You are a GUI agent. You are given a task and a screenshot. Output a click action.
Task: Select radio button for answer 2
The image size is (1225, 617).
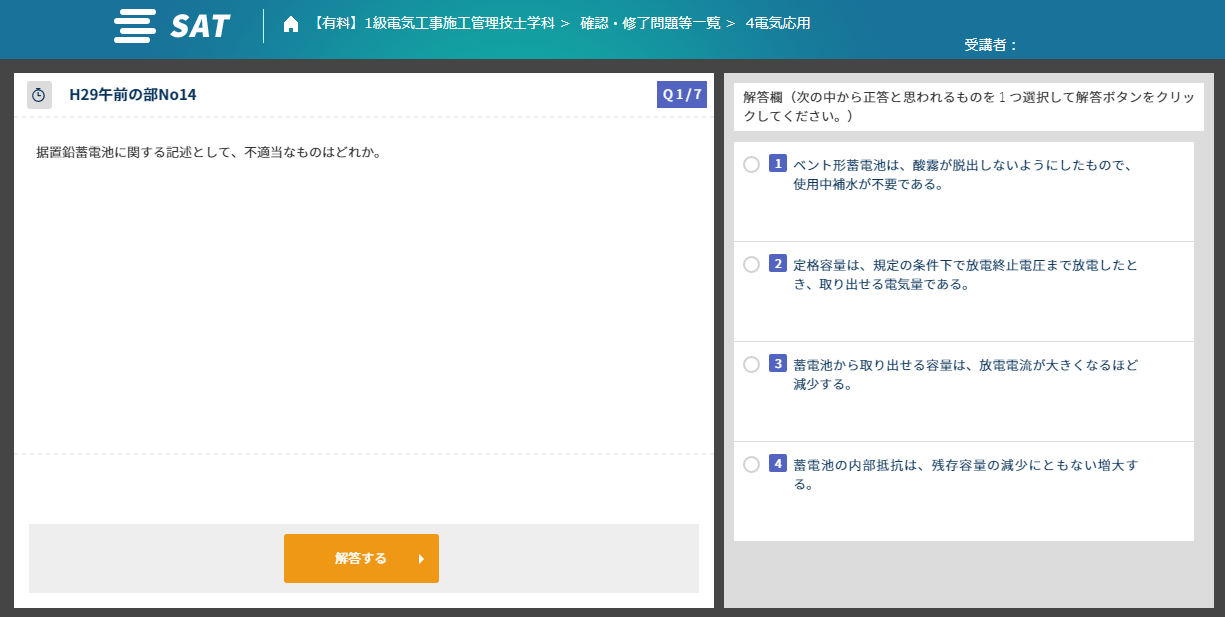click(752, 264)
